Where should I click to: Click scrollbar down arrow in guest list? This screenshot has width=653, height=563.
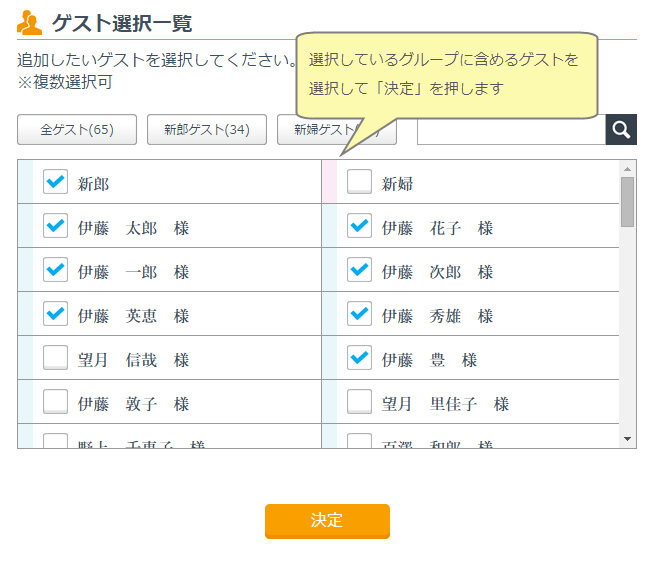tap(627, 439)
